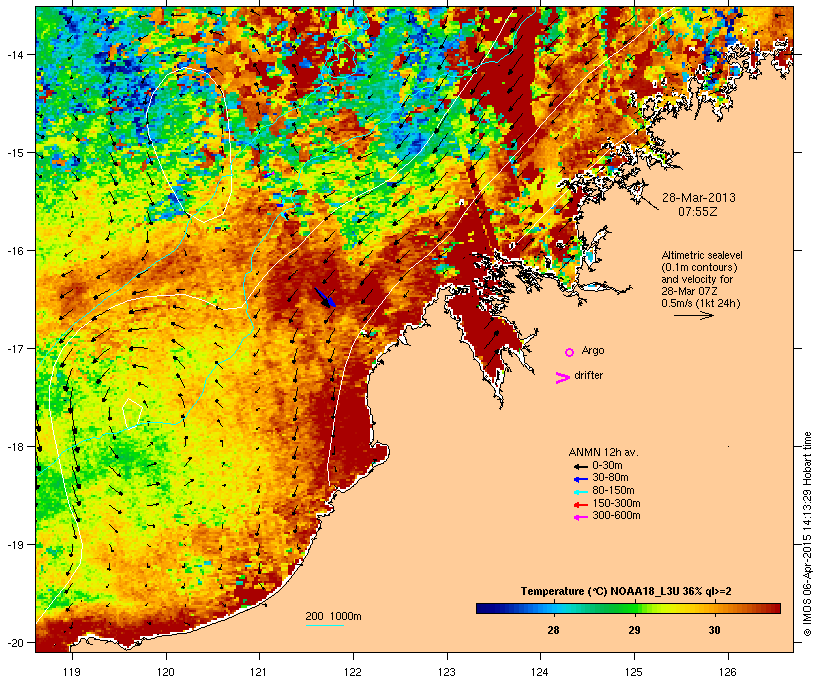The width and height of the screenshot is (820, 680).
Task: Click the "200 1000m" depth label
Action: [x=333, y=616]
